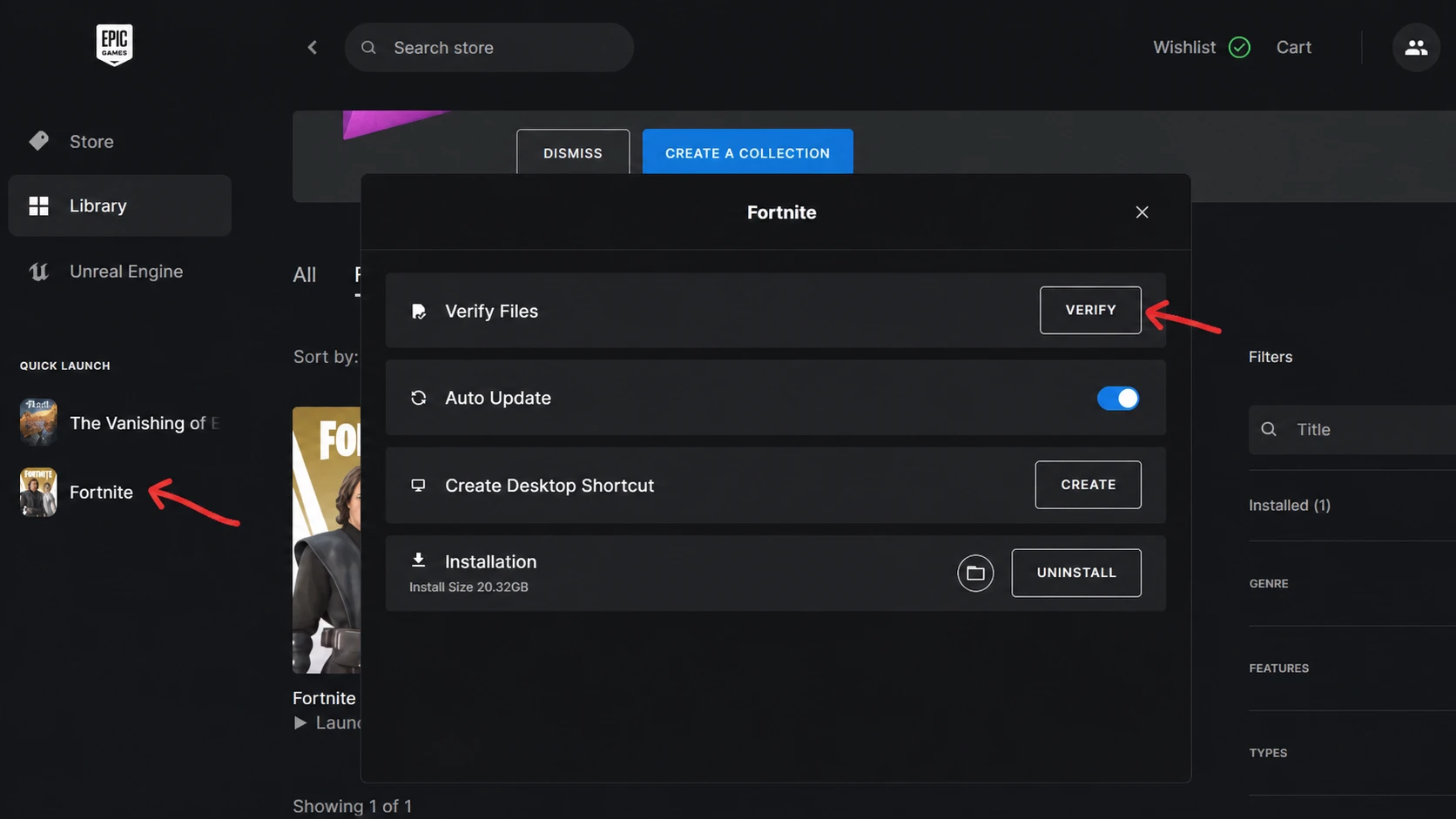Expand the TYPES filter section
1456x819 pixels.
coord(1268,753)
